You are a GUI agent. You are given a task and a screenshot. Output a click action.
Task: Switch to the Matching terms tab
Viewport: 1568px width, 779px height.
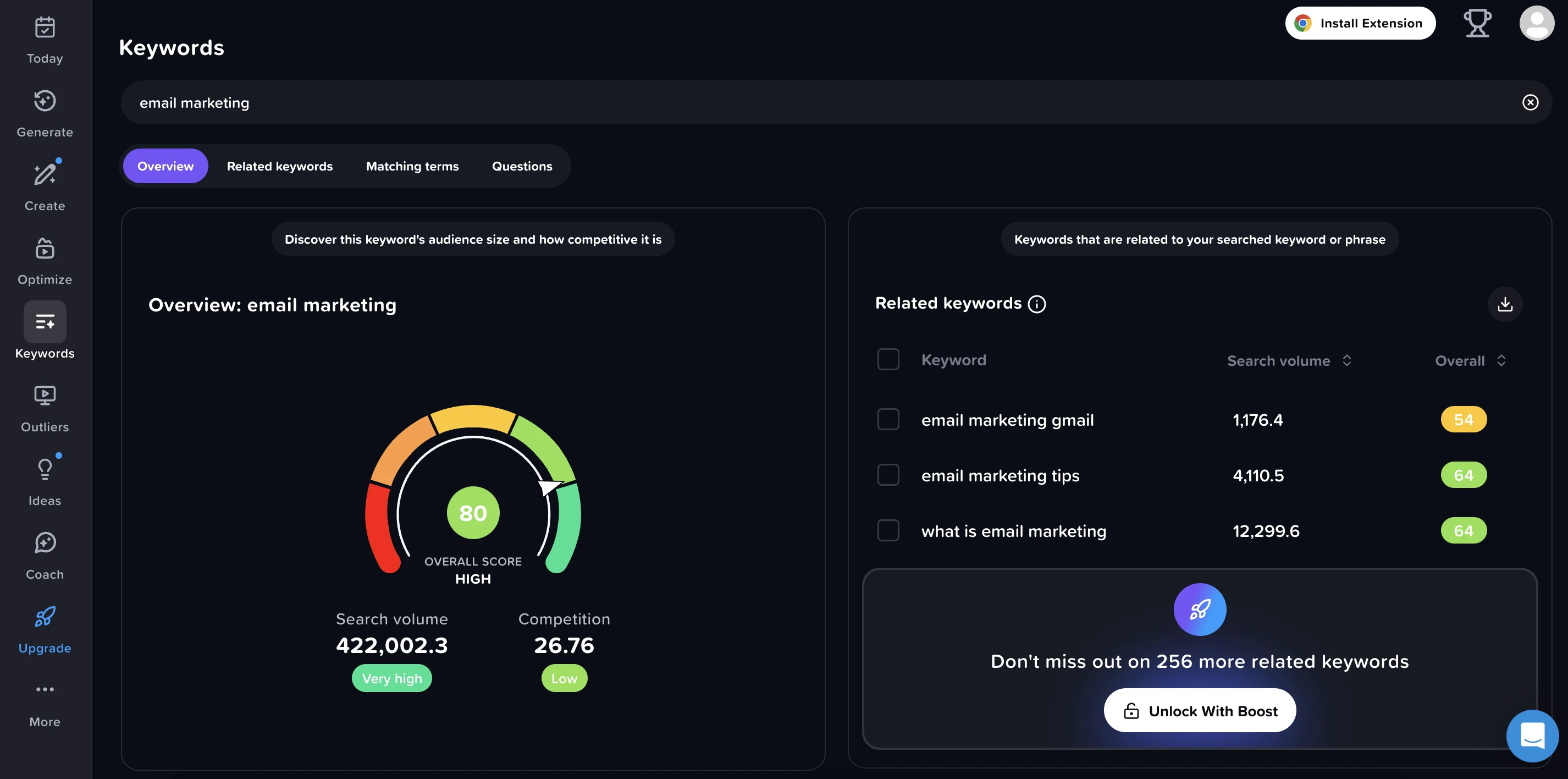coord(412,166)
